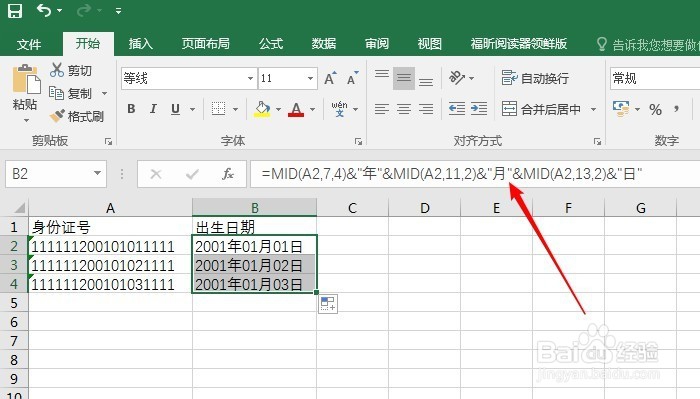Image resolution: width=700 pixels, height=399 pixels.
Task: Open the underline style dropdown arrow
Action: (x=192, y=109)
